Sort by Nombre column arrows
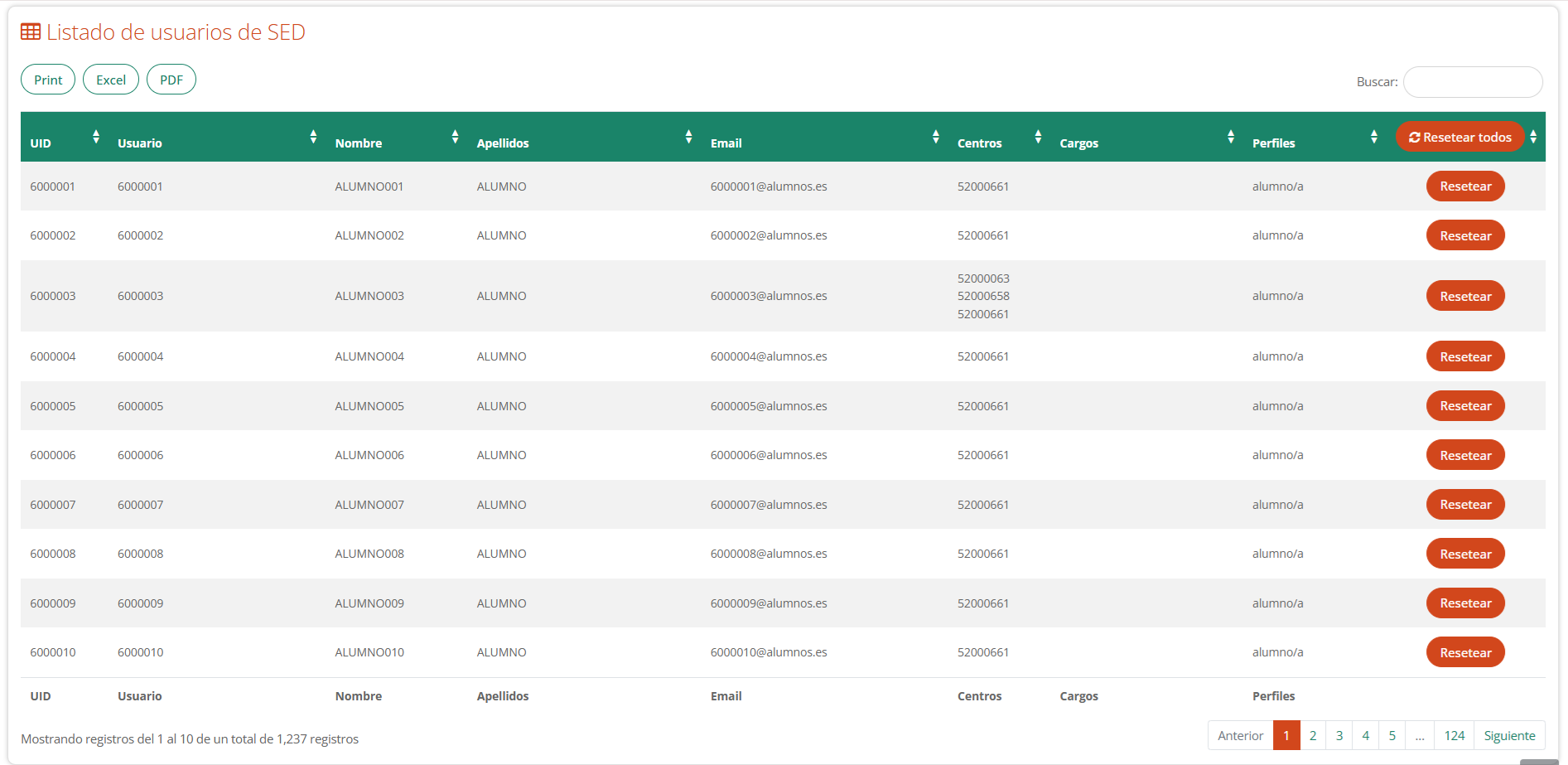This screenshot has width=1568, height=765. click(455, 137)
